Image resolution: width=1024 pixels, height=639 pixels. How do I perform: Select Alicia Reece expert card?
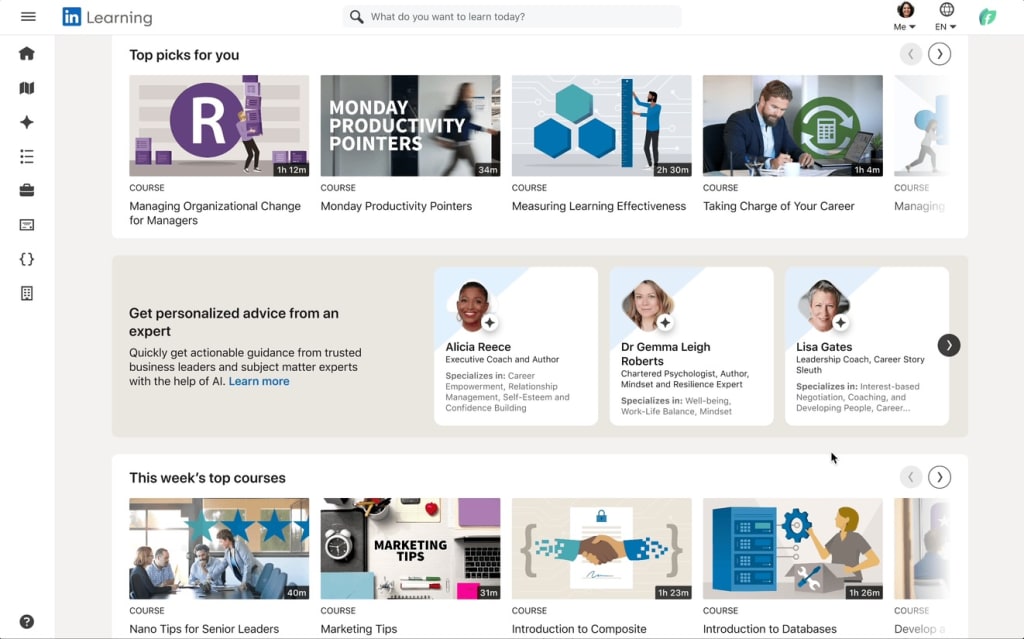click(516, 345)
